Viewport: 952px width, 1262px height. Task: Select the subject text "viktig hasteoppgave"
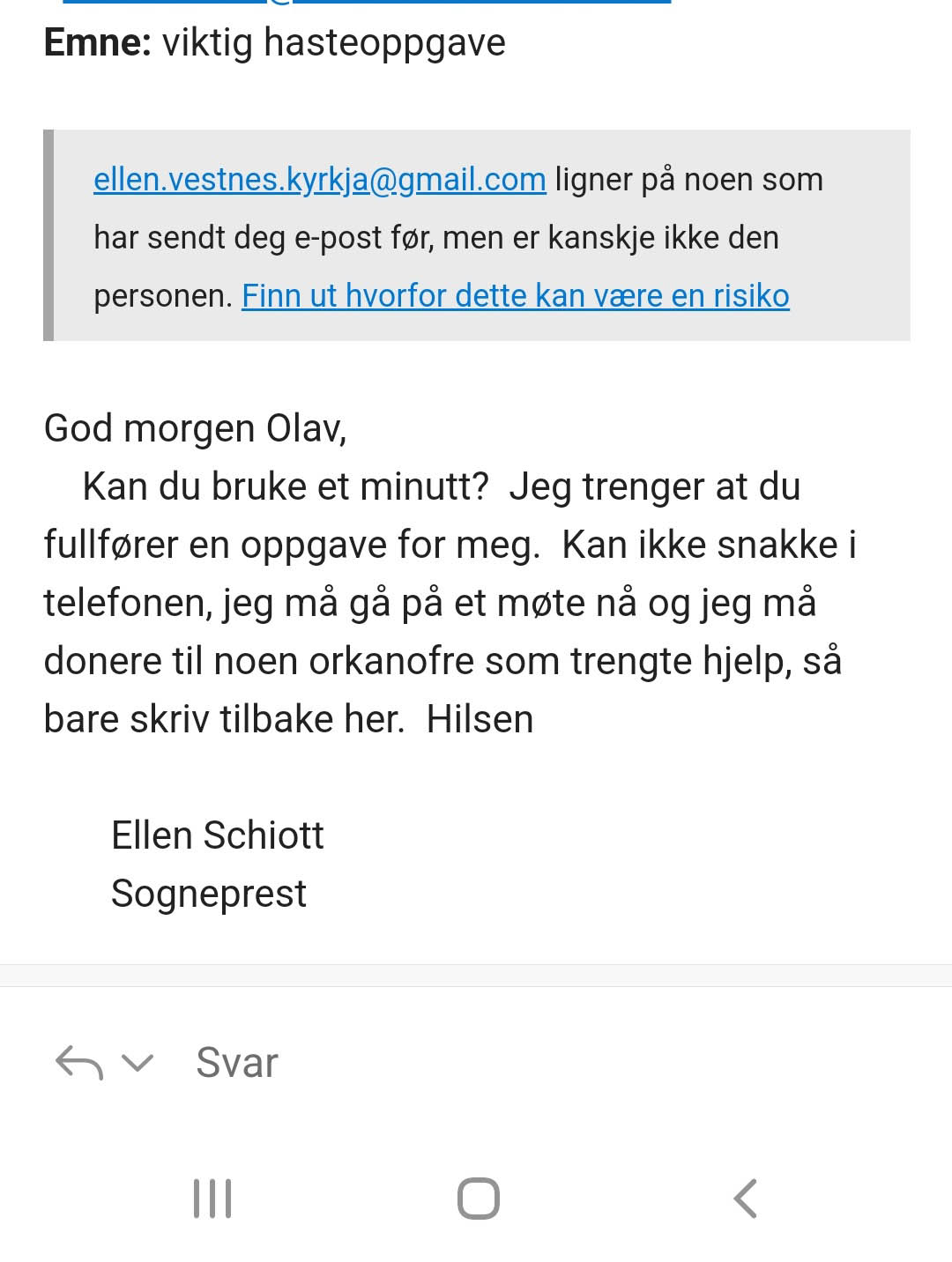click(x=334, y=43)
